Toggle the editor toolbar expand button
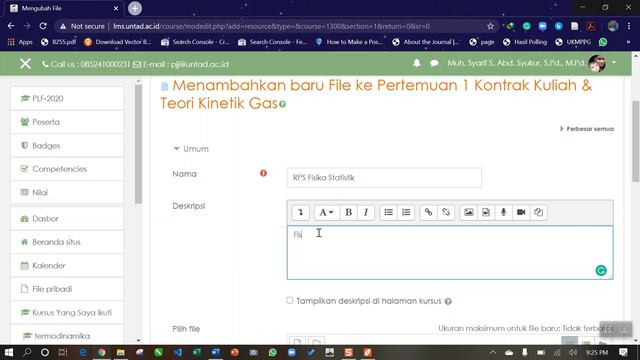The height and width of the screenshot is (360, 640). pyautogui.click(x=301, y=212)
